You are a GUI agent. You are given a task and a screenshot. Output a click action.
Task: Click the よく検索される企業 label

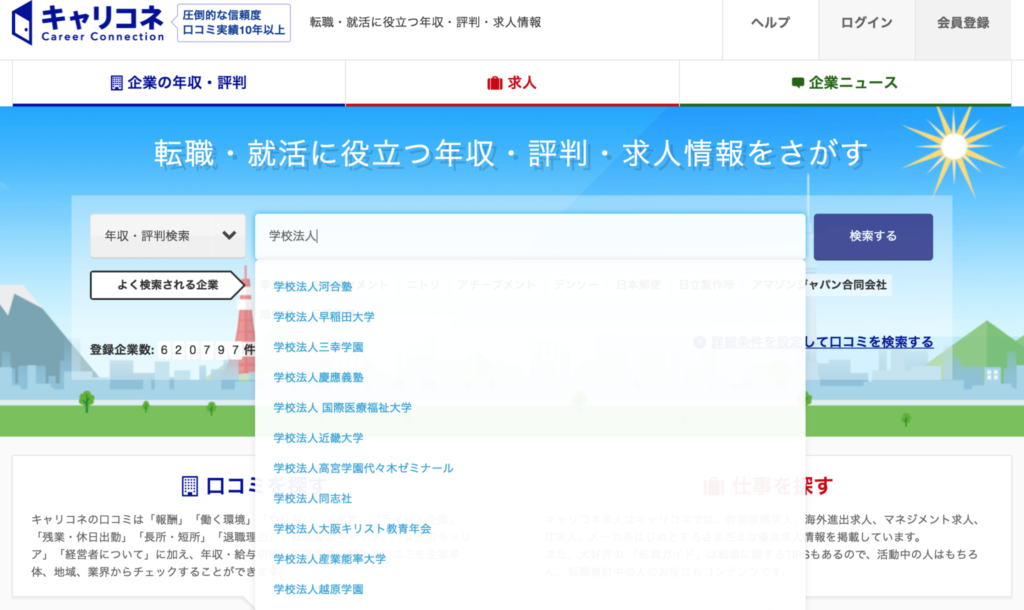pos(167,285)
